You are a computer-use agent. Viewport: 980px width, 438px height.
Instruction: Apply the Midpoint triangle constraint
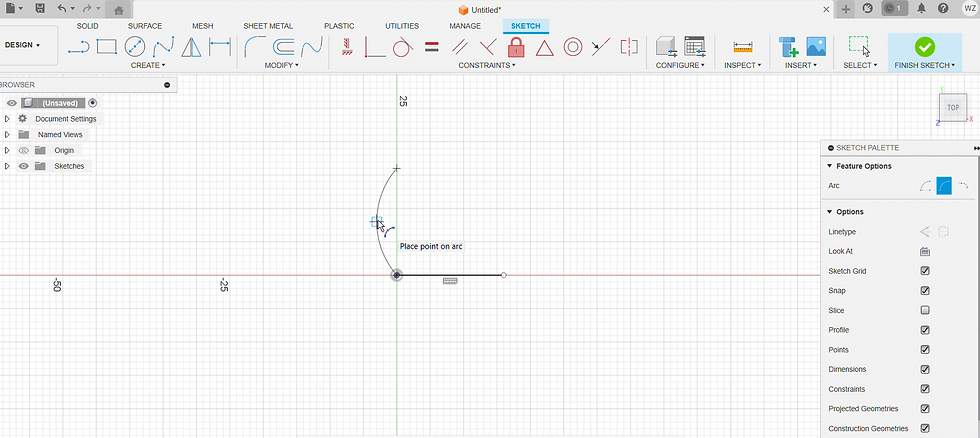tap(544, 47)
